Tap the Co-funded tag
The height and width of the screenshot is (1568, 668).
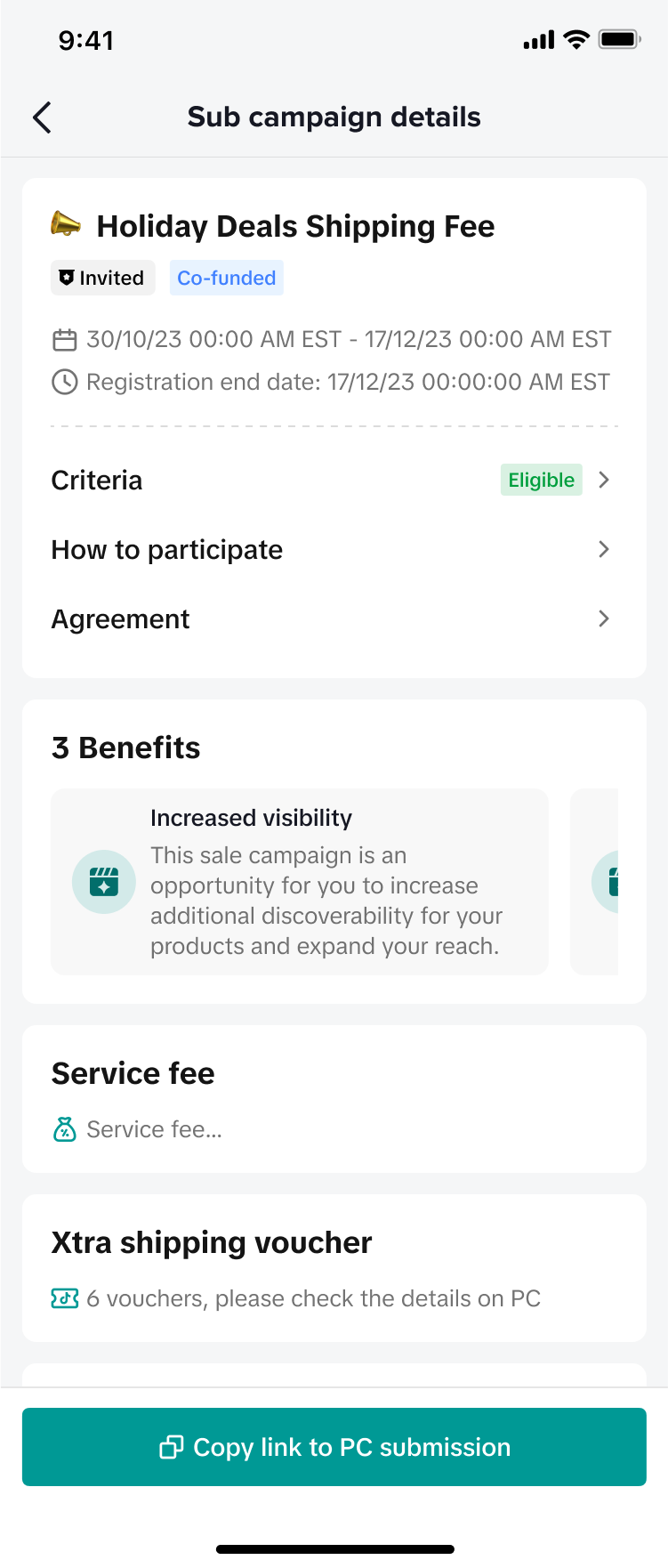[x=227, y=278]
